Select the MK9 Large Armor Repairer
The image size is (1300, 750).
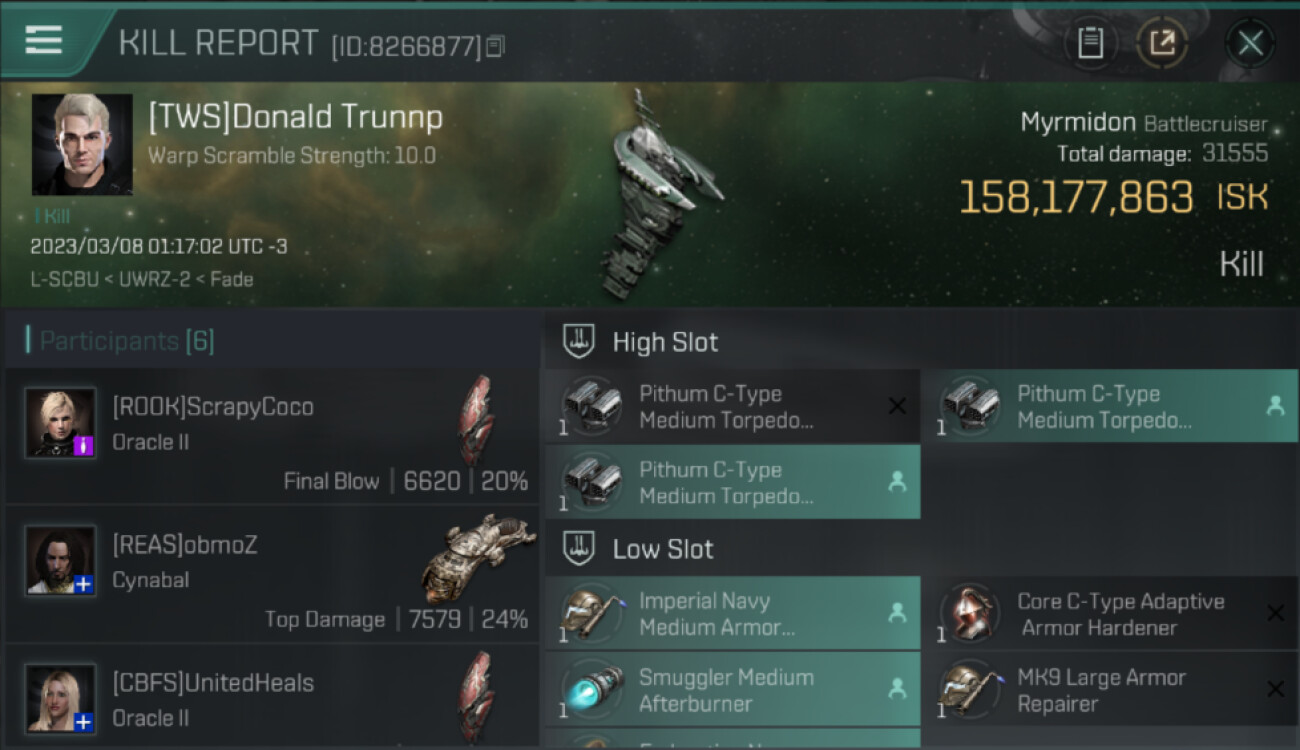click(1111, 689)
